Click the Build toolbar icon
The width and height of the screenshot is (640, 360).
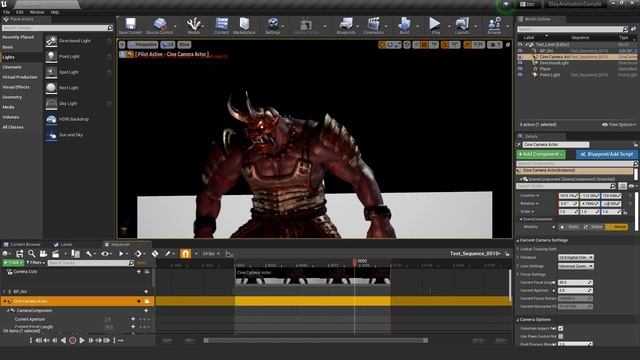click(404, 24)
